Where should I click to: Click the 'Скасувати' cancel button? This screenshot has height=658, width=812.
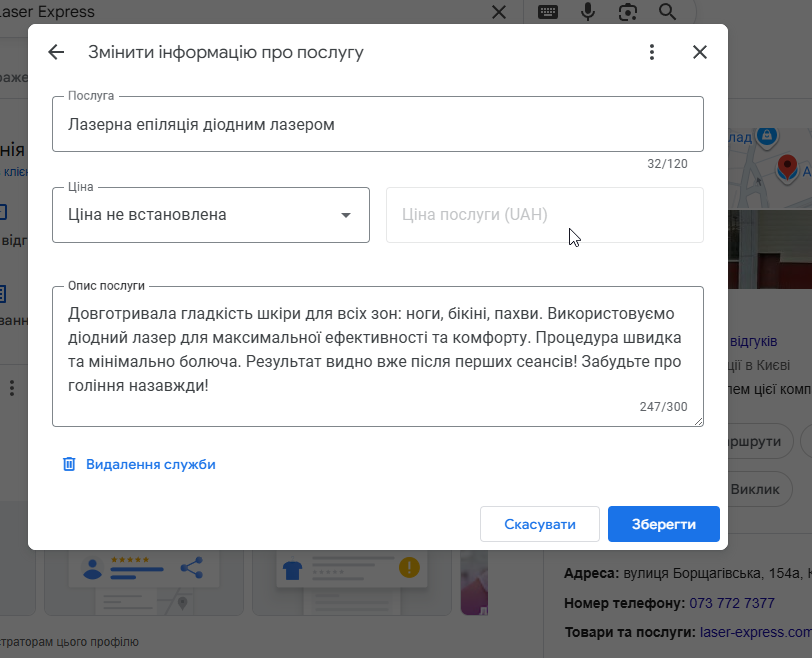coord(540,524)
